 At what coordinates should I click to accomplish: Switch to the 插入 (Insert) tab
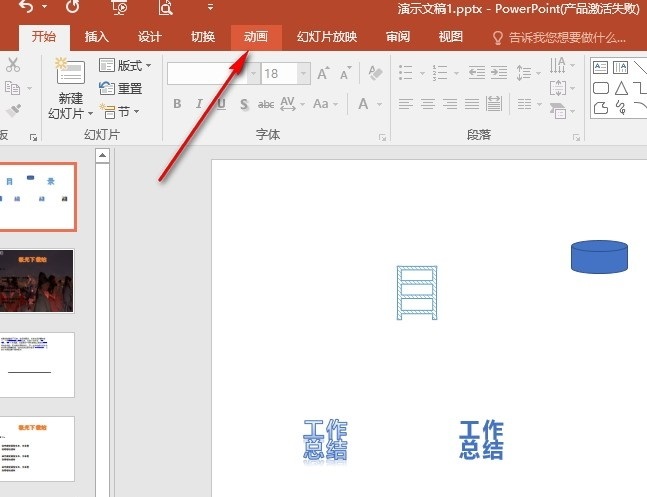click(97, 37)
